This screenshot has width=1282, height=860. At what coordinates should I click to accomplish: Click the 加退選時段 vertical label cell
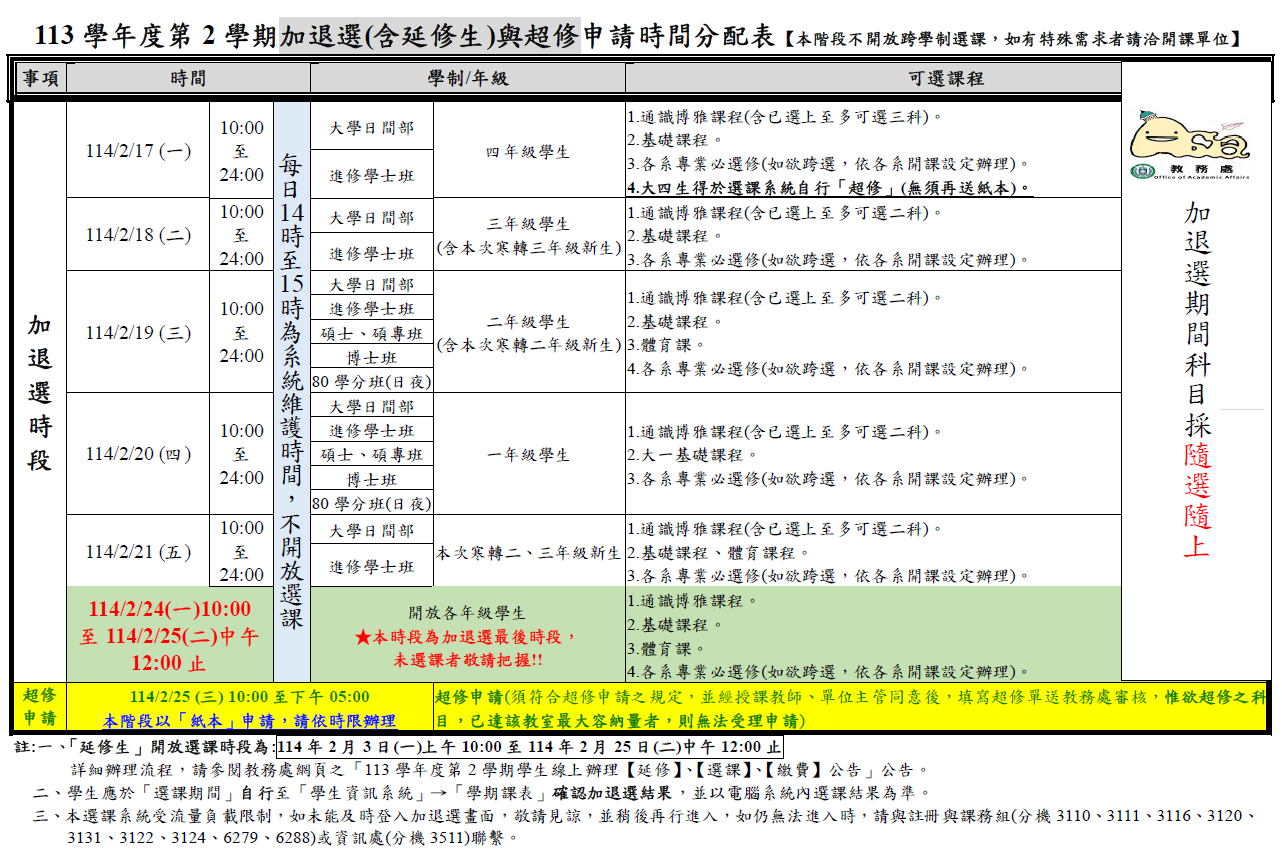(40, 391)
